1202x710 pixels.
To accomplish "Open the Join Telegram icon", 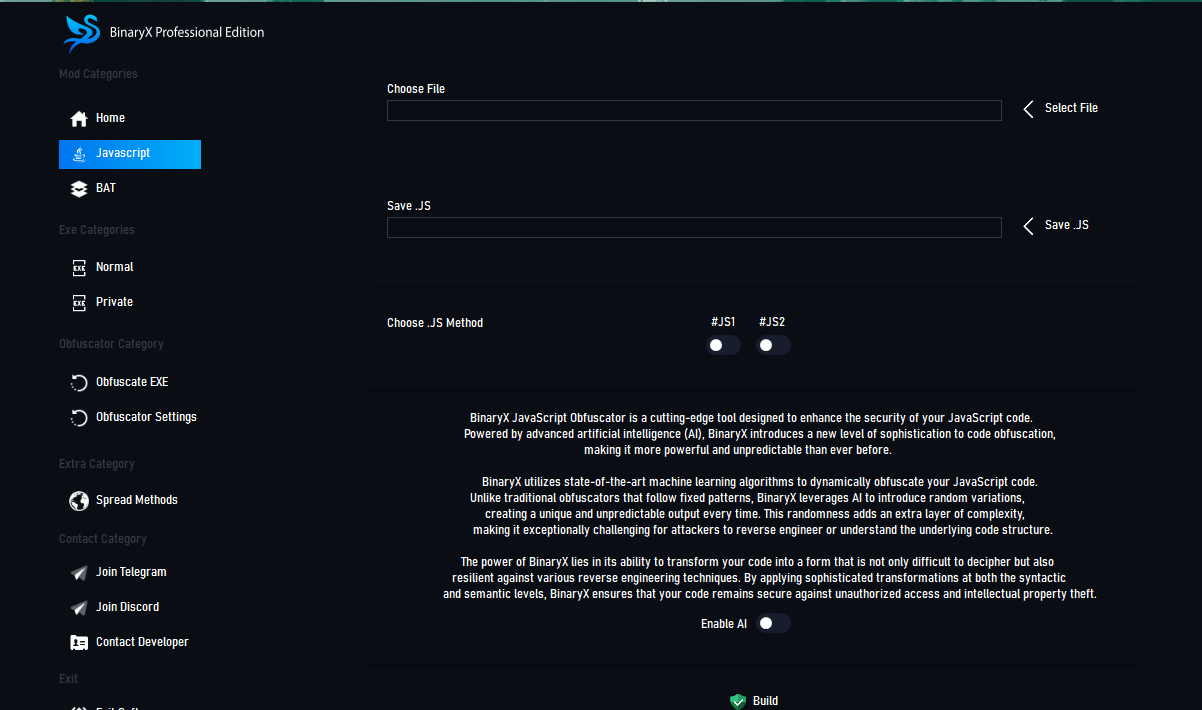I will 79,571.
